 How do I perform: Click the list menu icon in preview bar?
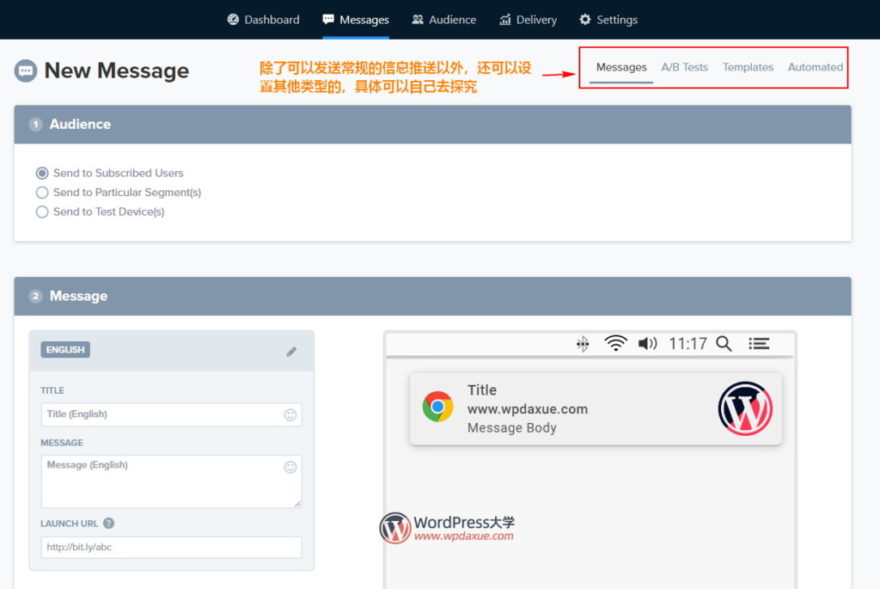[759, 344]
